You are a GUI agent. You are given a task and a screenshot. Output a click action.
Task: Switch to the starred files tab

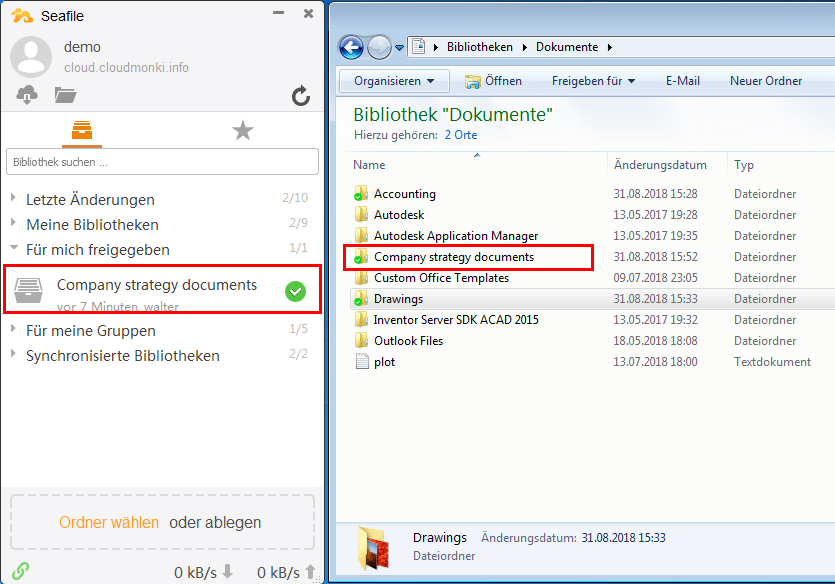pos(243,130)
